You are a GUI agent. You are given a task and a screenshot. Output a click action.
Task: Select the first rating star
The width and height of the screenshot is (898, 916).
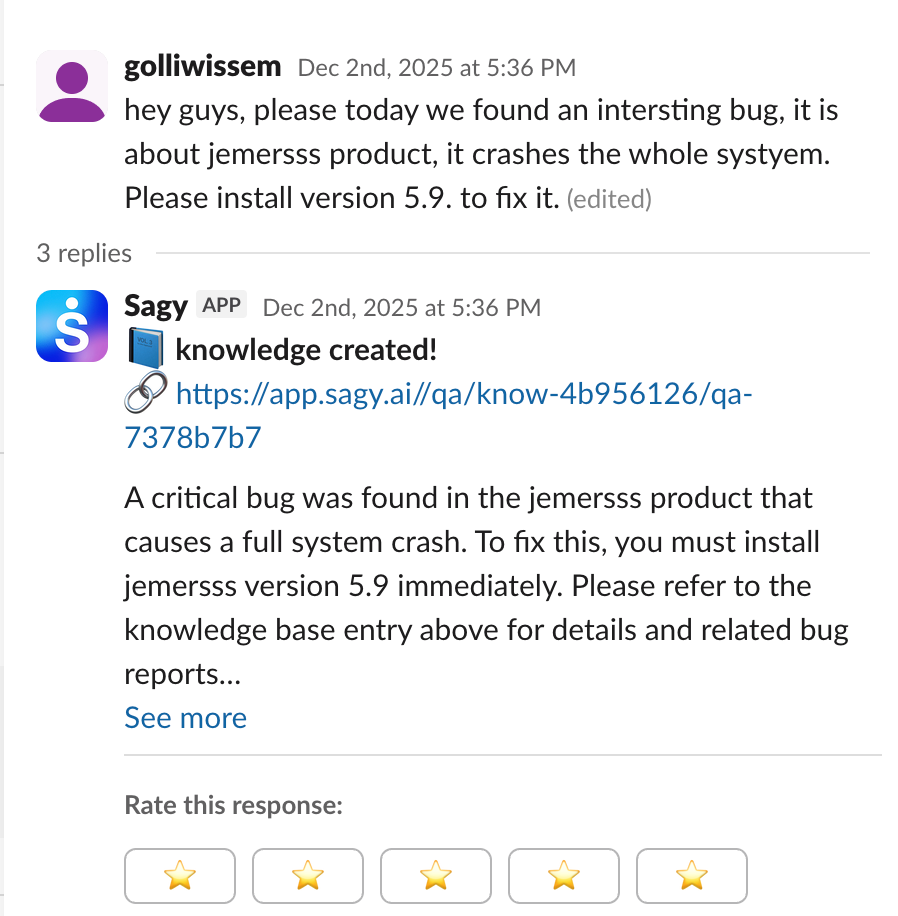coord(179,876)
